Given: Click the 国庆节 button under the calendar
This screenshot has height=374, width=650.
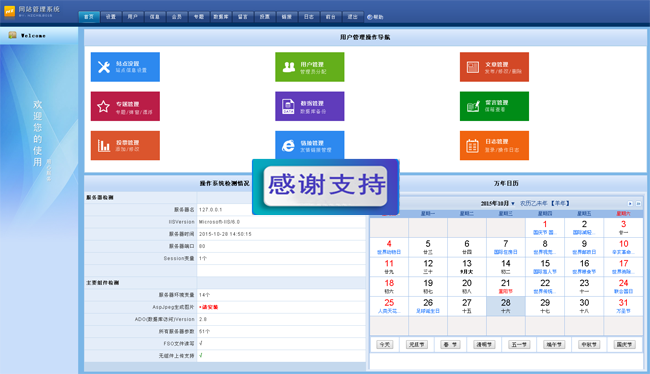Looking at the screenshot, I should click(x=624, y=345).
